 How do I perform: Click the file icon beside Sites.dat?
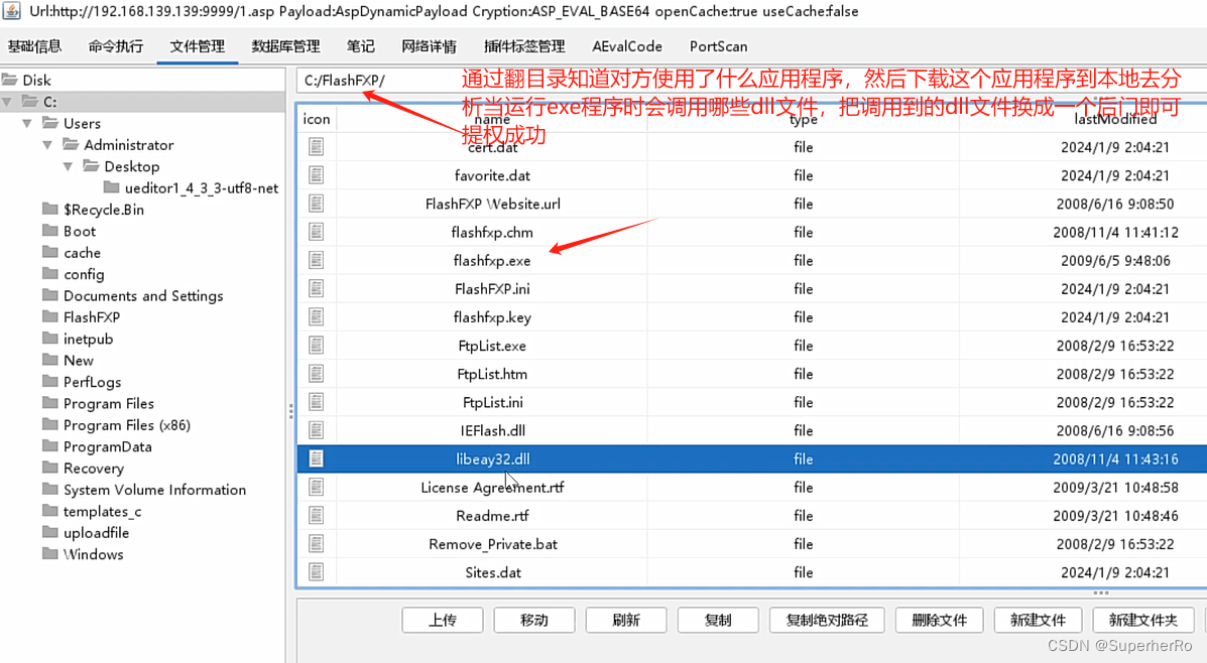point(316,573)
